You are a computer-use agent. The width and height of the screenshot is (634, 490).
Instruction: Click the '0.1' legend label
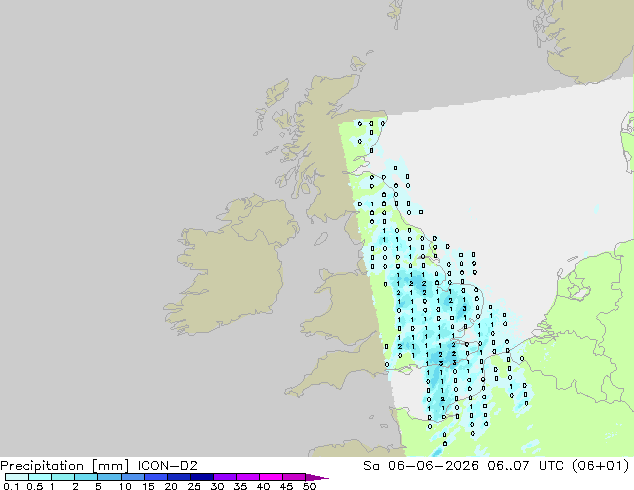(11, 486)
